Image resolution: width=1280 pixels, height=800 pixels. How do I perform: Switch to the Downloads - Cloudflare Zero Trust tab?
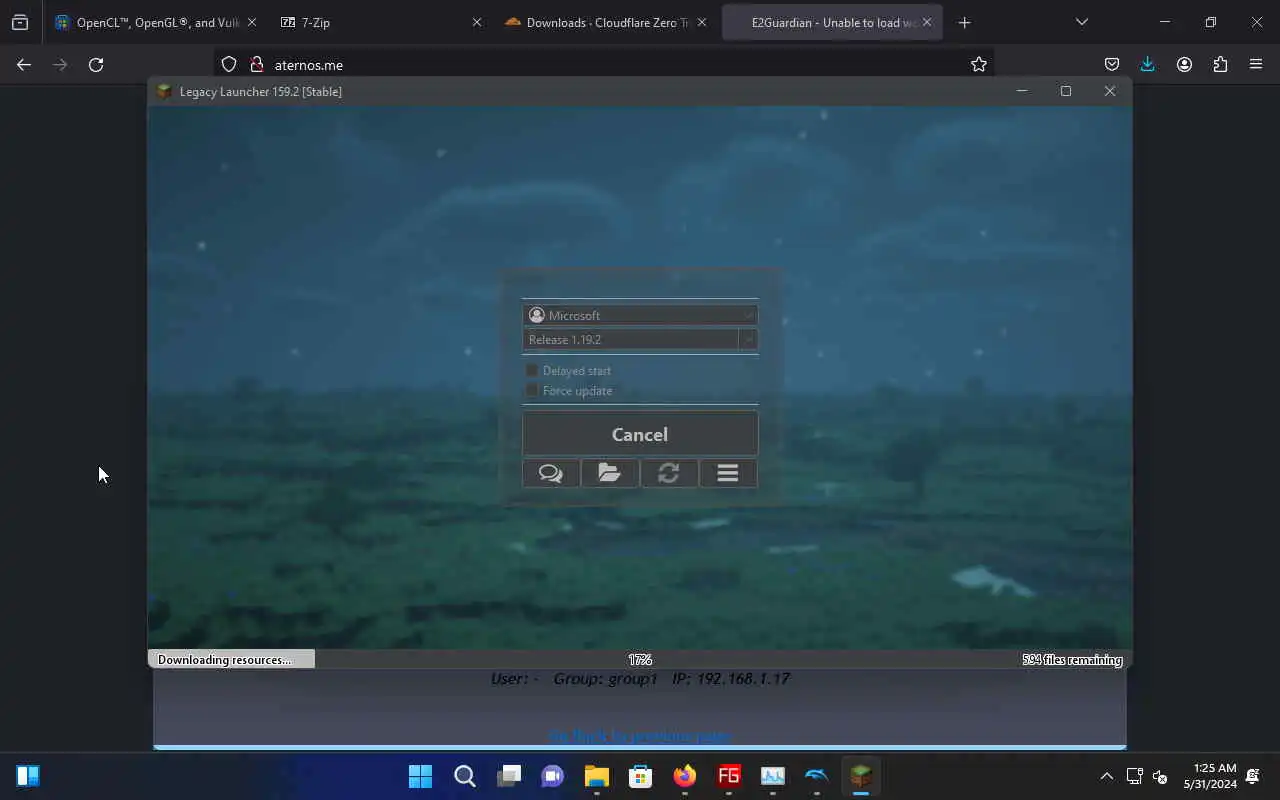[605, 22]
